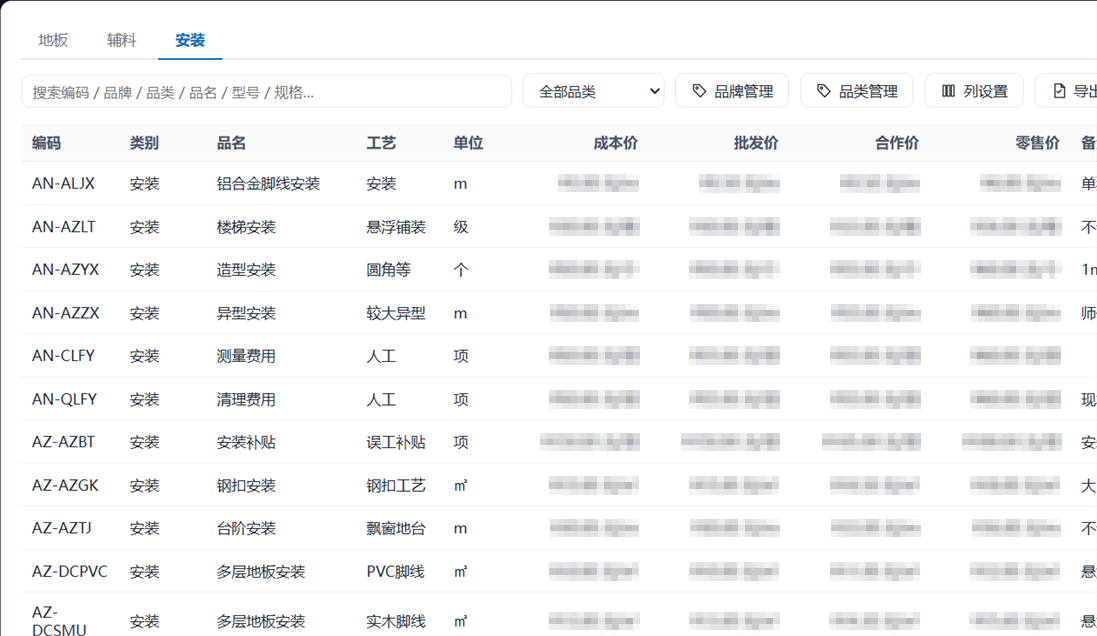
Task: Click the 合作价 column header
Action: (x=897, y=143)
